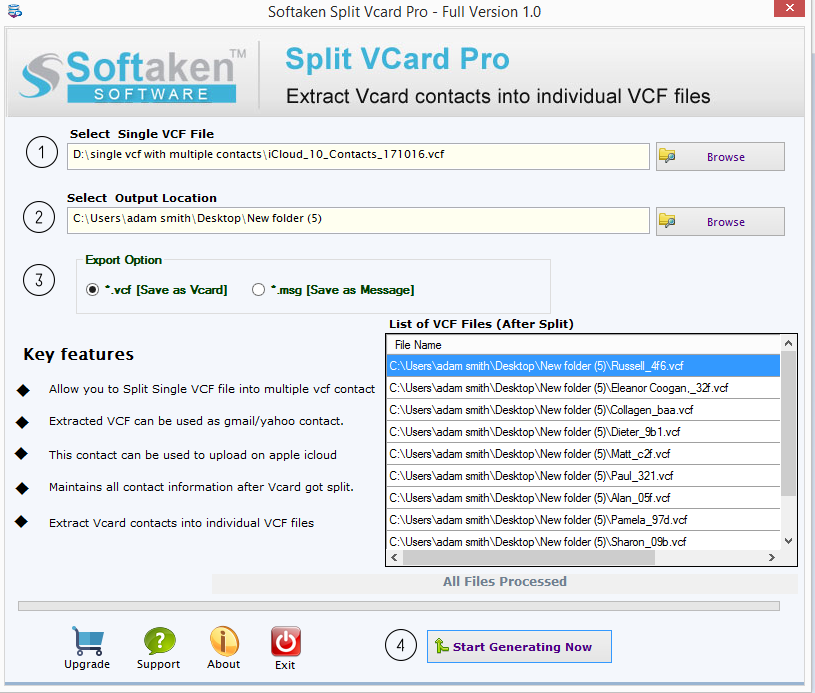Browse for the output location
Screen dimensions: 815x693
[719, 222]
